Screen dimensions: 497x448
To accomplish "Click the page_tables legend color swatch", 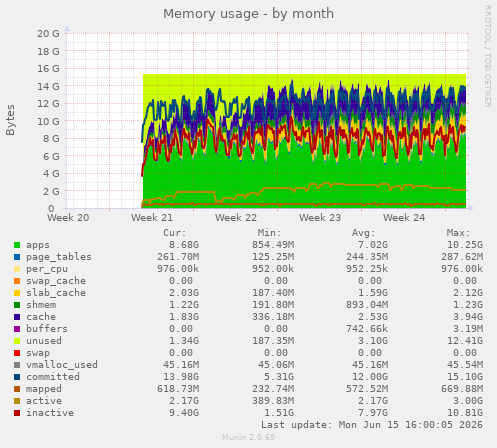I will coord(17,257).
